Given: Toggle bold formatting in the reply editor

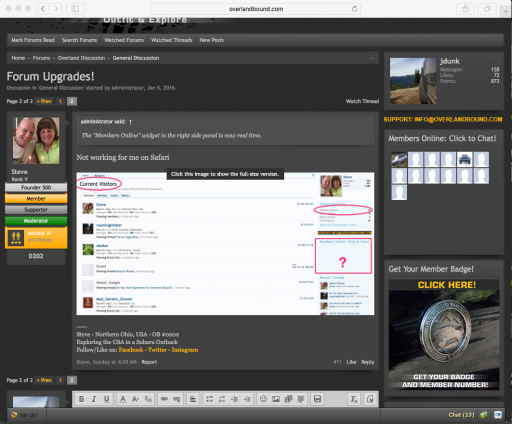Looking at the screenshot, I should (82, 399).
